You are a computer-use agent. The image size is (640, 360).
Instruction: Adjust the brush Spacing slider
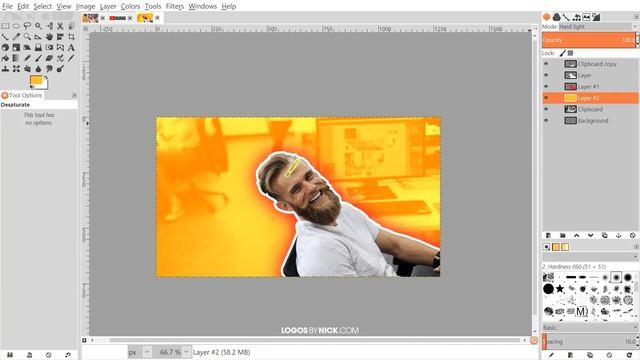point(589,341)
